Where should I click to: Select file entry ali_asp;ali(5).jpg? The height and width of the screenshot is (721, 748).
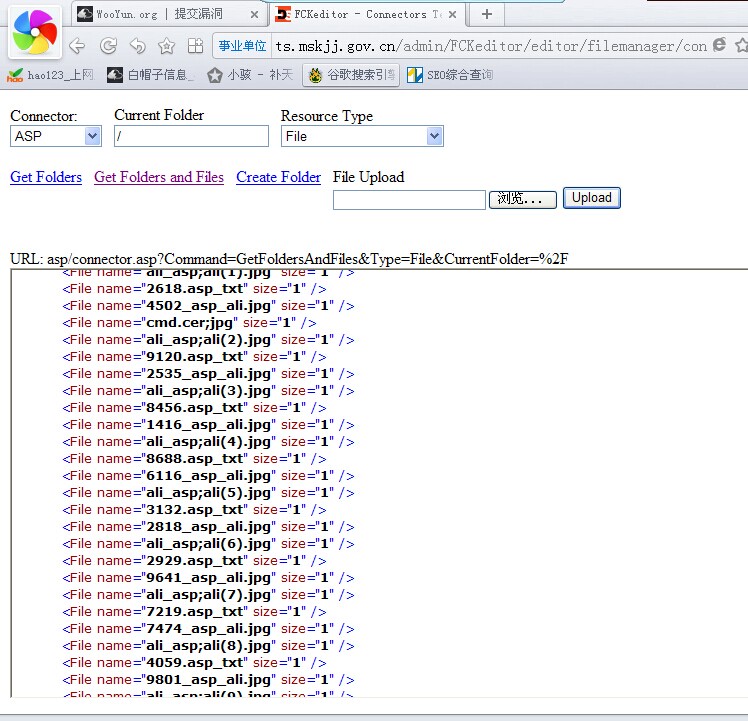(208, 493)
